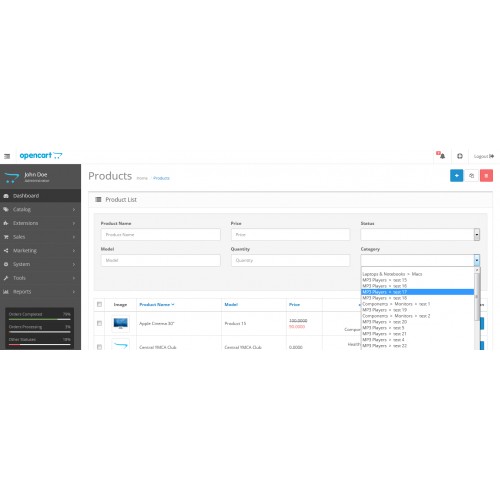The image size is (500, 500).
Task: Click the blue add product button
Action: (x=456, y=176)
